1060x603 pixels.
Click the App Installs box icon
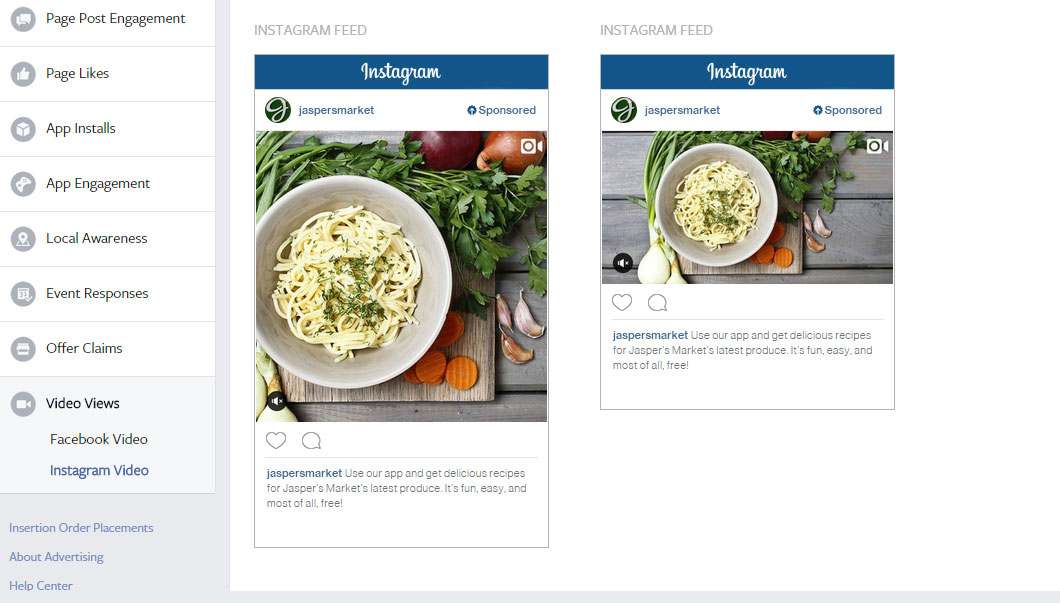pyautogui.click(x=23, y=128)
